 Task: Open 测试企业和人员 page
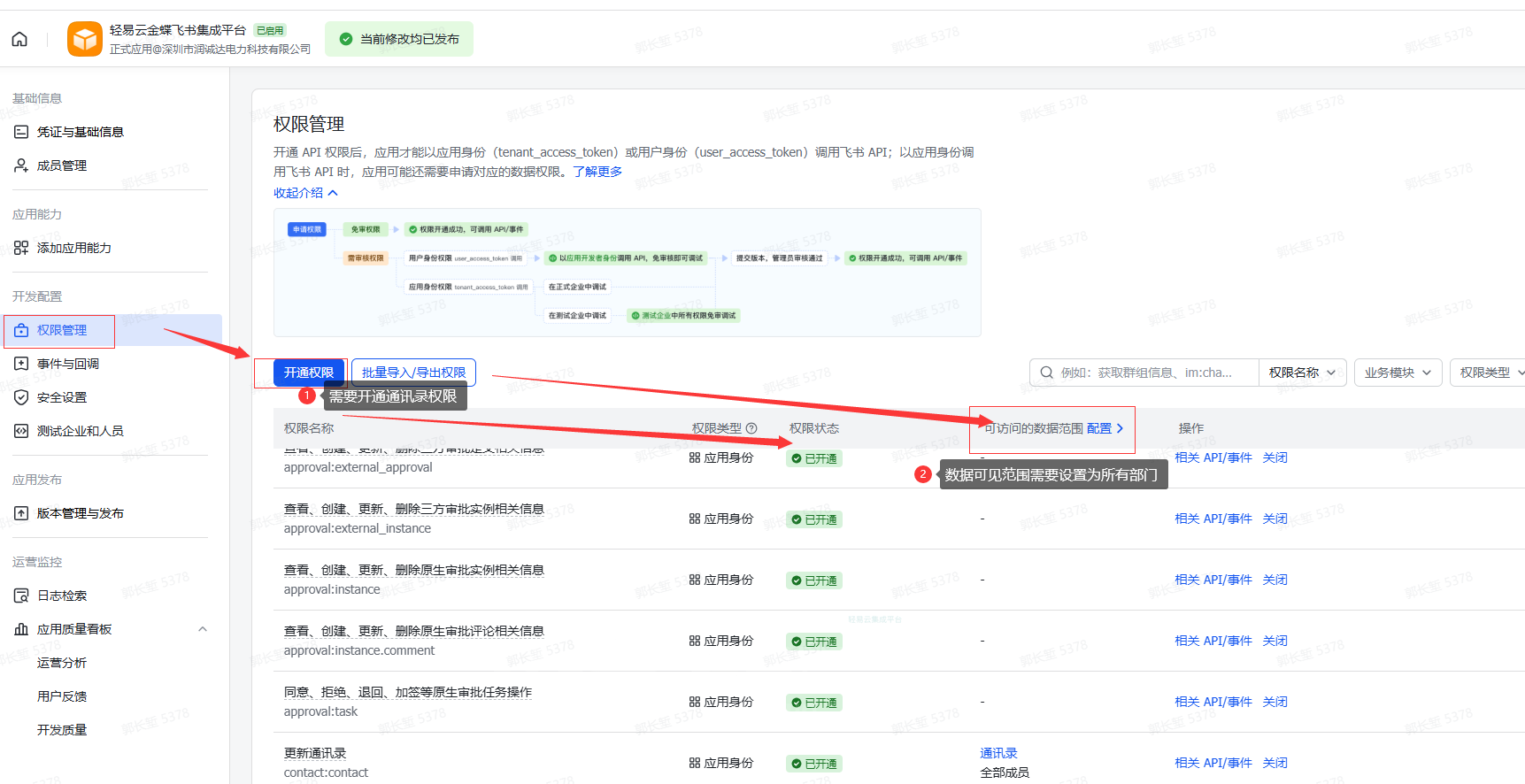[x=81, y=431]
